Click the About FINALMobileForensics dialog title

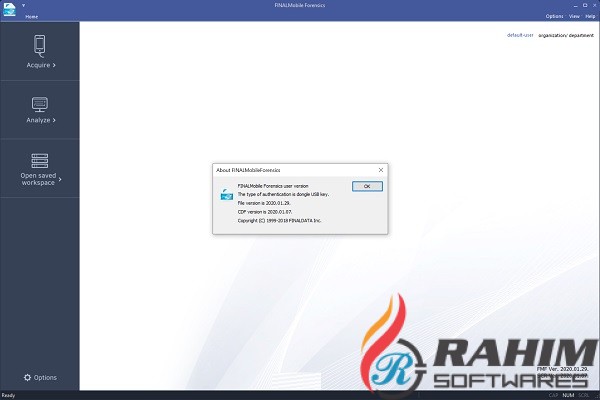coord(248,170)
